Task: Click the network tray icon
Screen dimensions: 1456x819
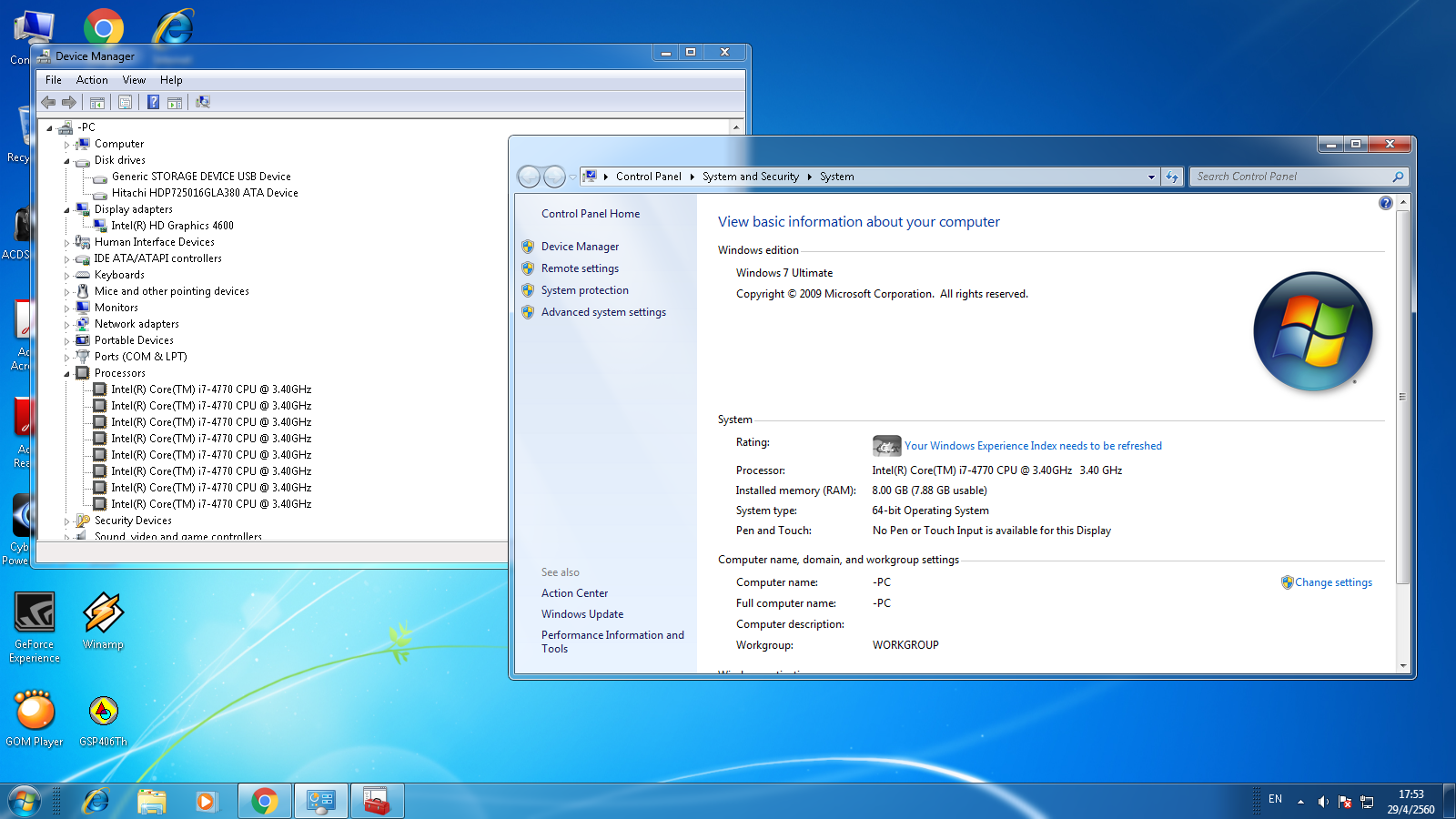Action: tap(1367, 802)
